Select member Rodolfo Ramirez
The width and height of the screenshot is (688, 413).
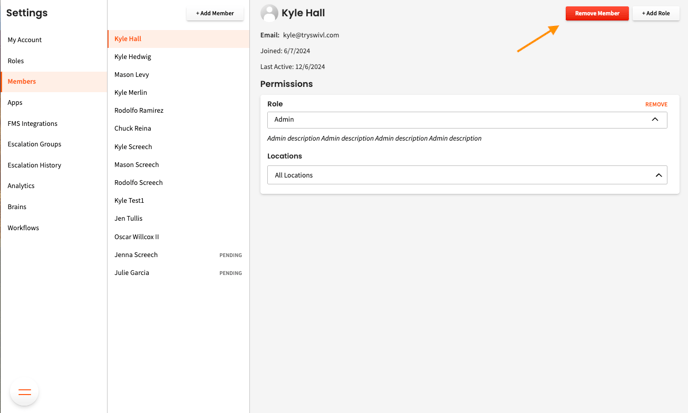[139, 111]
